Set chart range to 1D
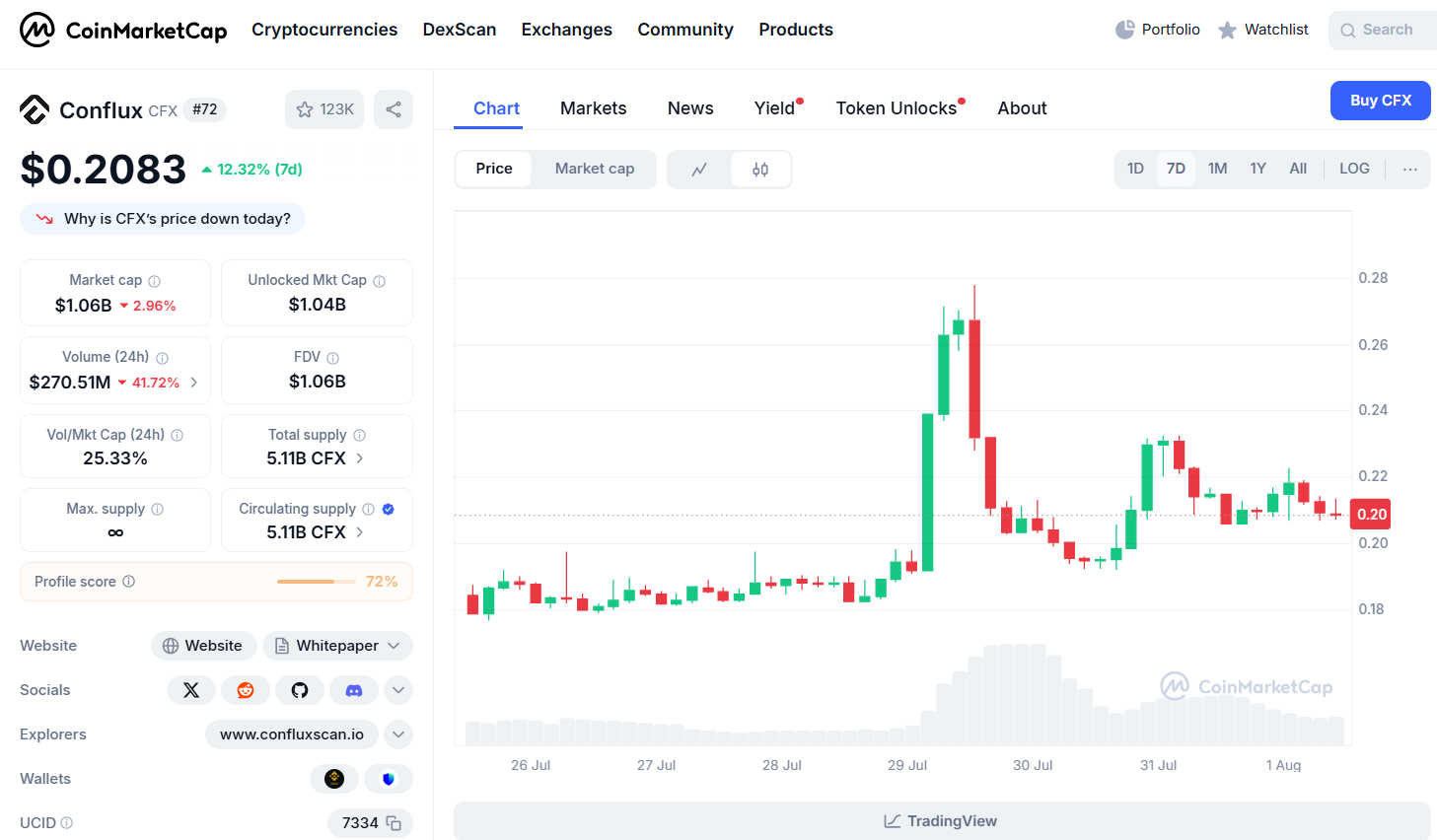Image resolution: width=1437 pixels, height=840 pixels. pyautogui.click(x=1135, y=169)
